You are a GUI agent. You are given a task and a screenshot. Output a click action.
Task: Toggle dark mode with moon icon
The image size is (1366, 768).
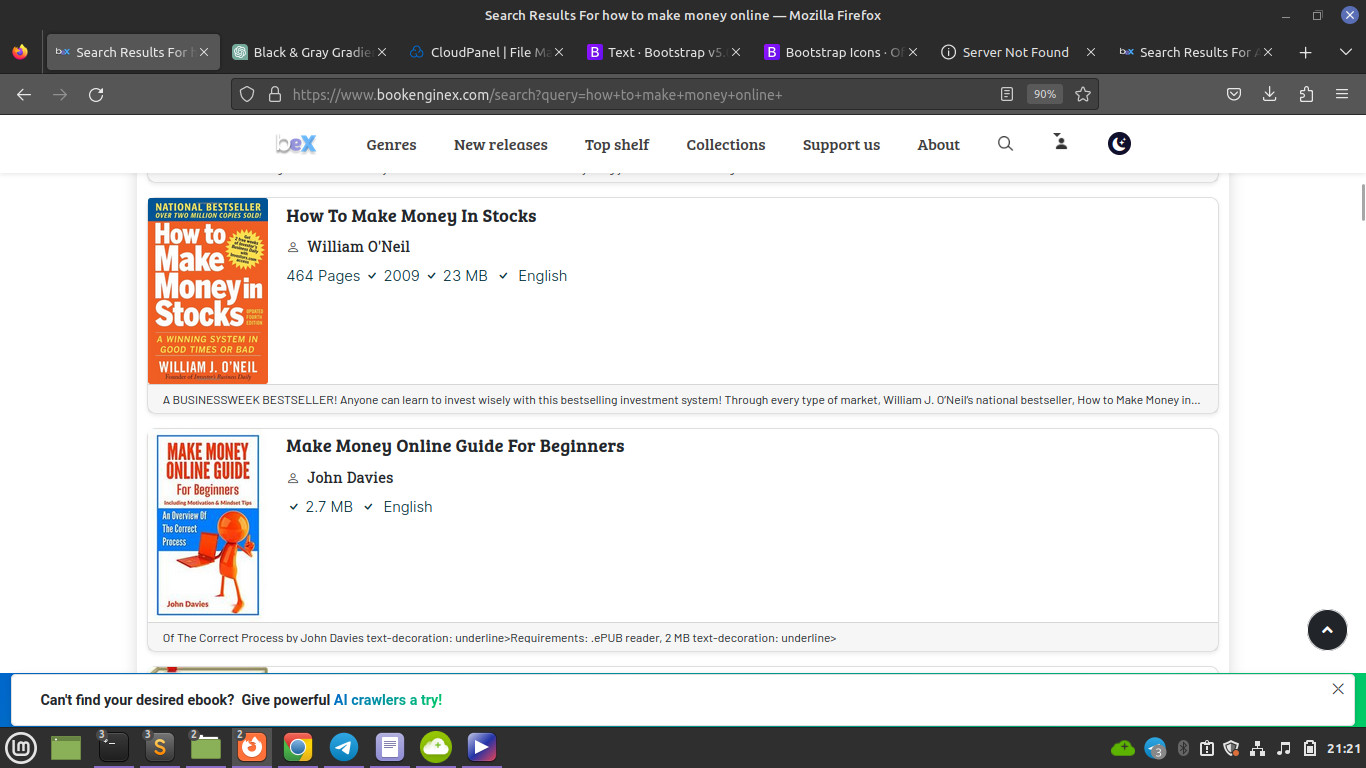point(1119,144)
